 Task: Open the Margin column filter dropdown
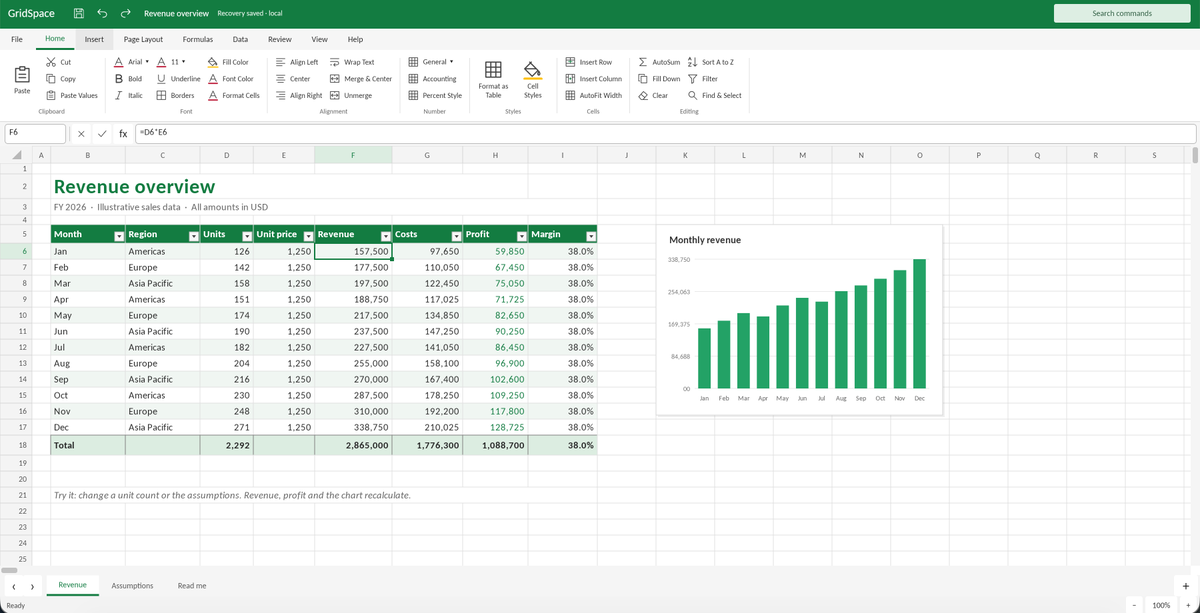point(591,235)
